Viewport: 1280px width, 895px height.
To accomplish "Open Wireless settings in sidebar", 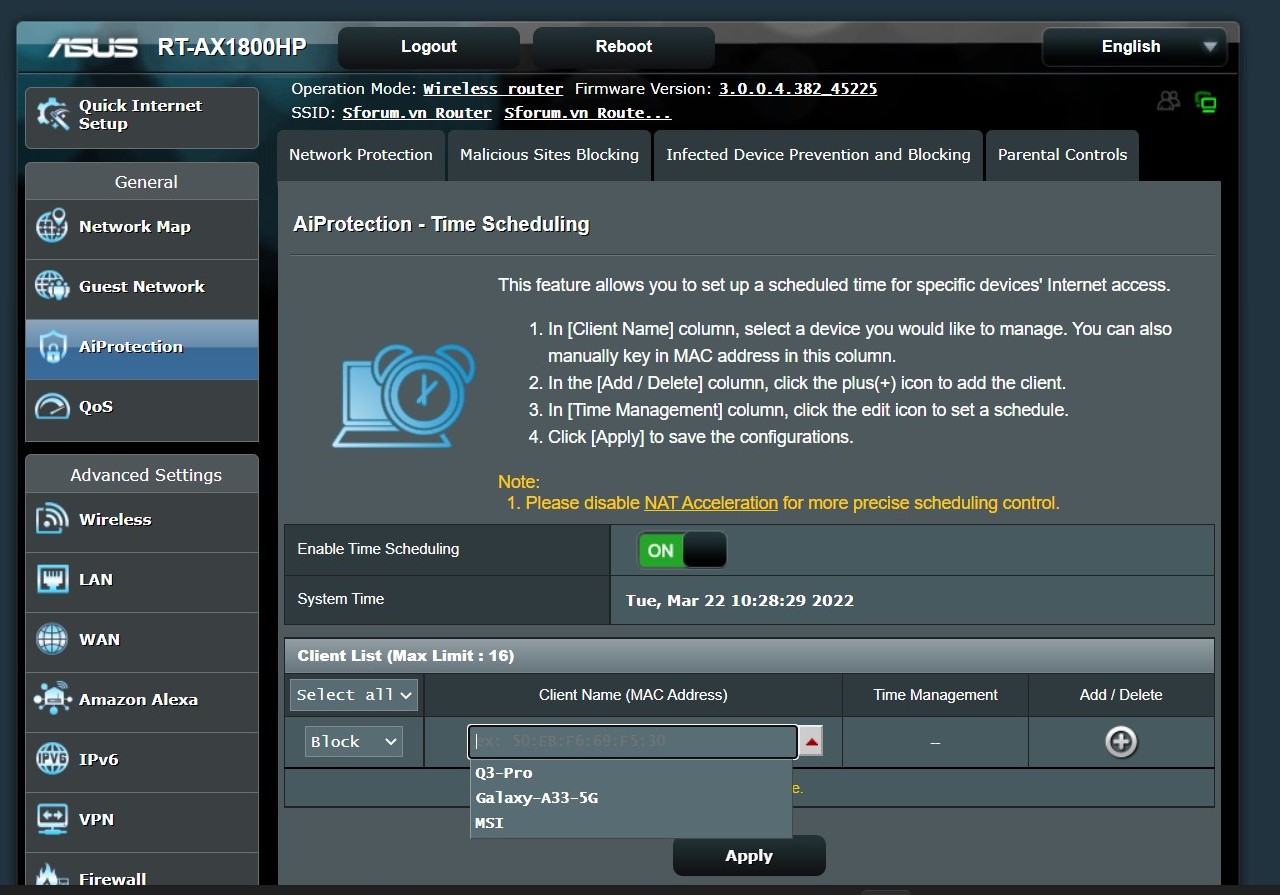I will click(142, 522).
